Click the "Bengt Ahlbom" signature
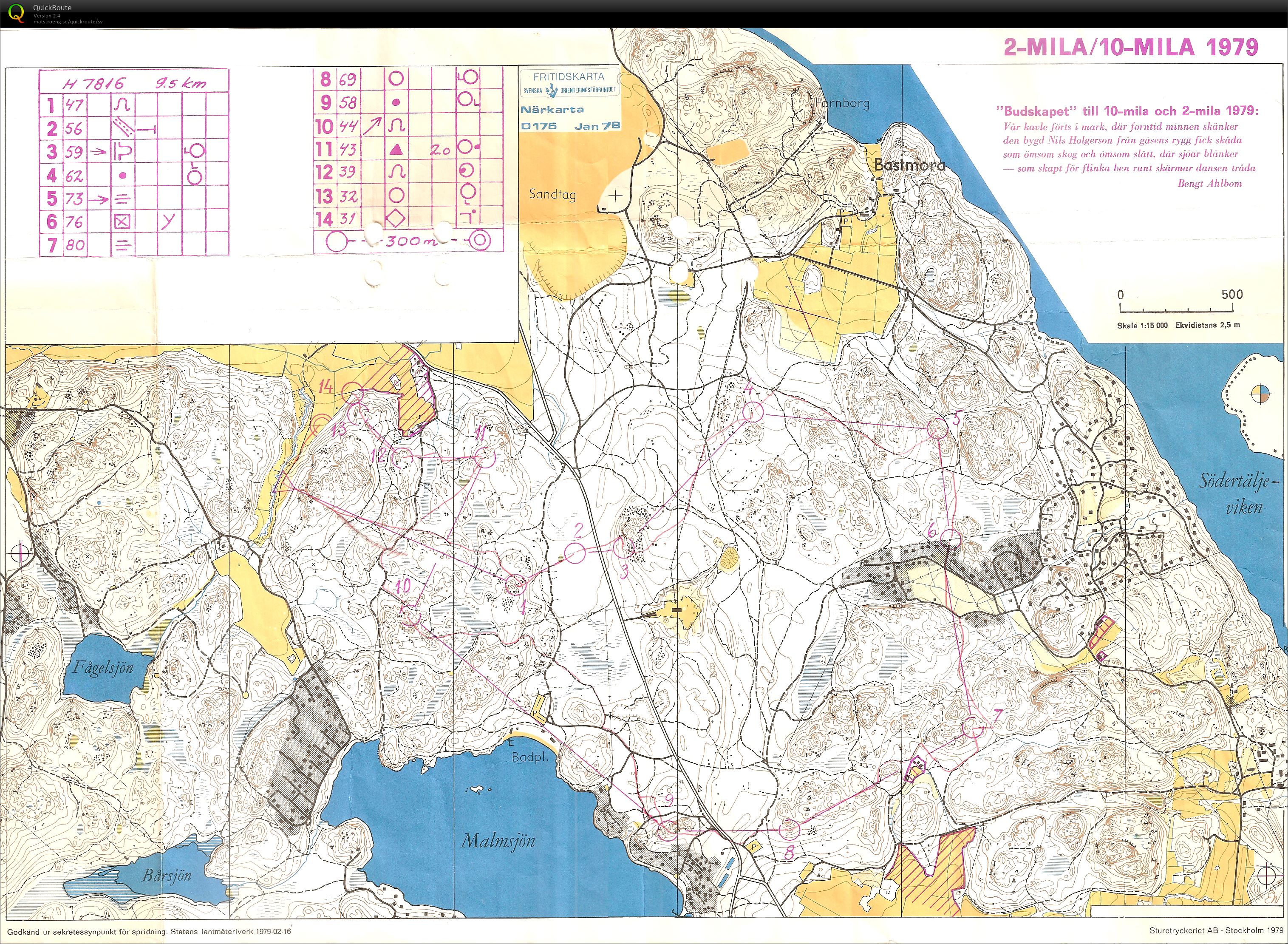The width and height of the screenshot is (1288, 944). (x=1210, y=184)
